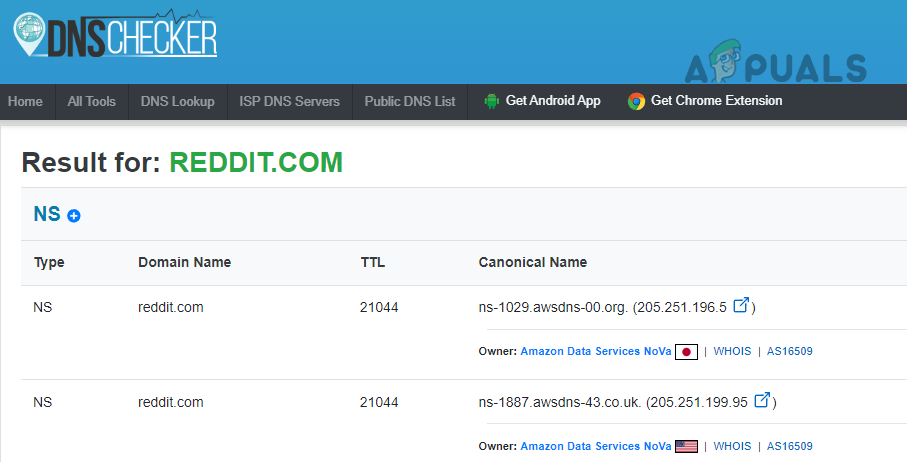Click the Canonical Name column header
Image resolution: width=907 pixels, height=462 pixels.
(533, 262)
